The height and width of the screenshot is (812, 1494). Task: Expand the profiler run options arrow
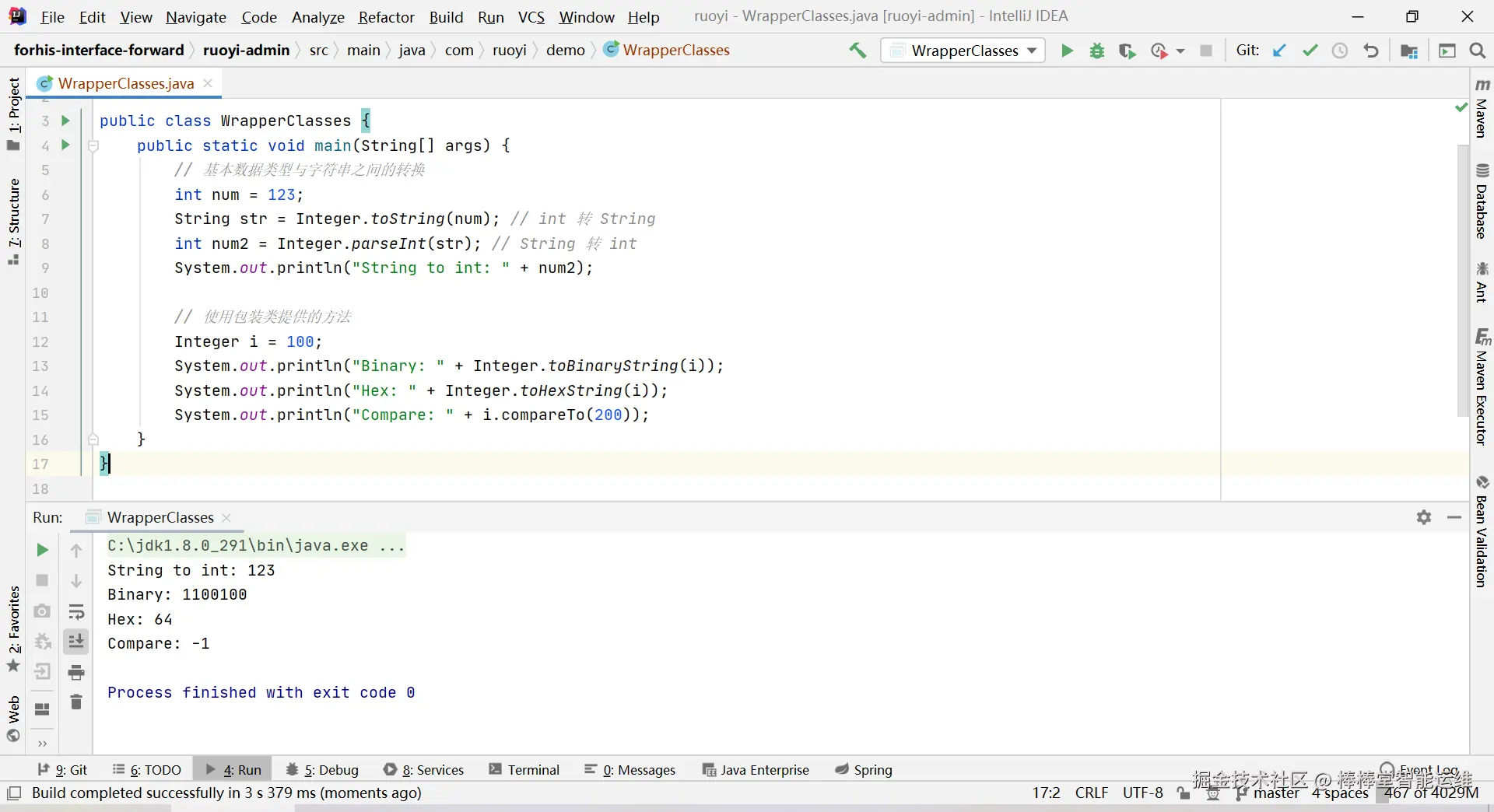tap(1180, 51)
